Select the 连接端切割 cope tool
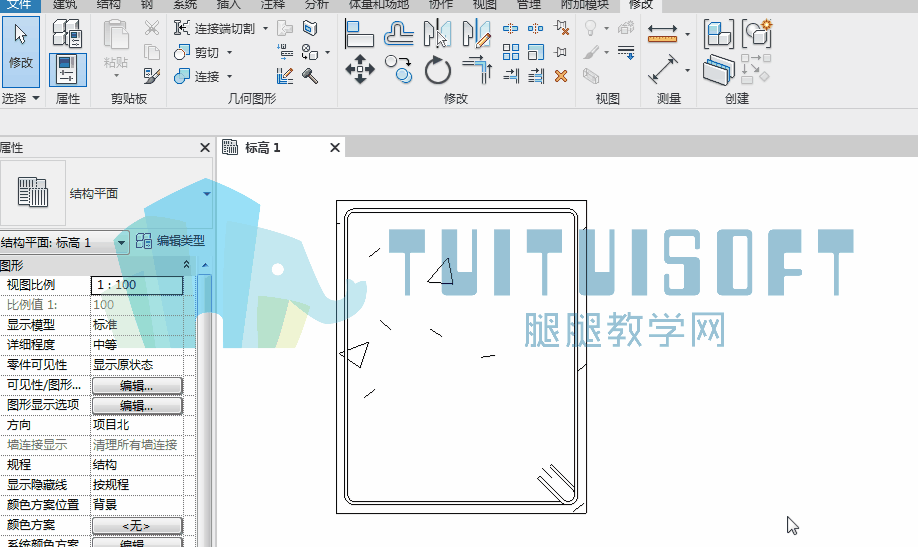The image size is (918, 547). click(214, 28)
